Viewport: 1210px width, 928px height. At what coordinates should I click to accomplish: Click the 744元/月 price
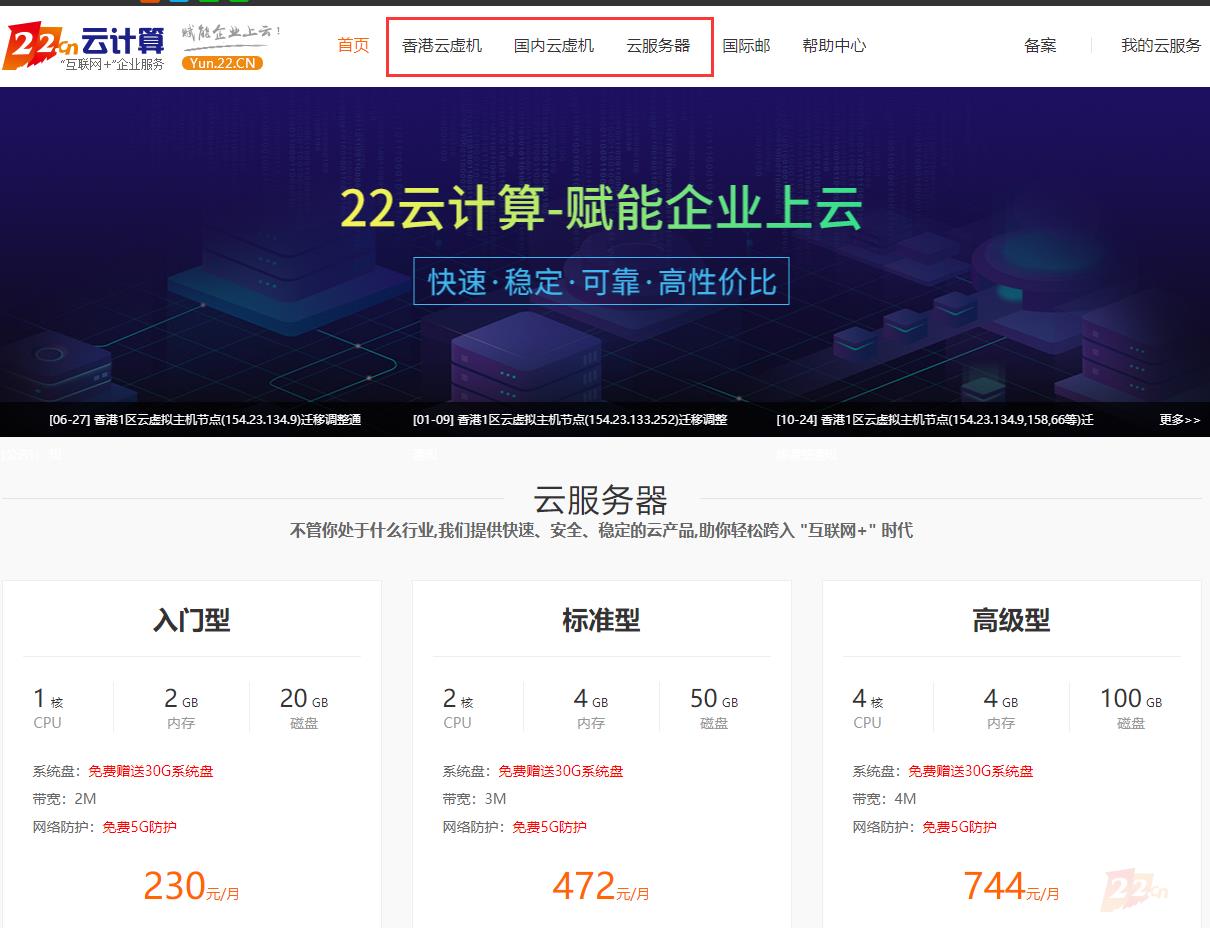click(x=1011, y=886)
